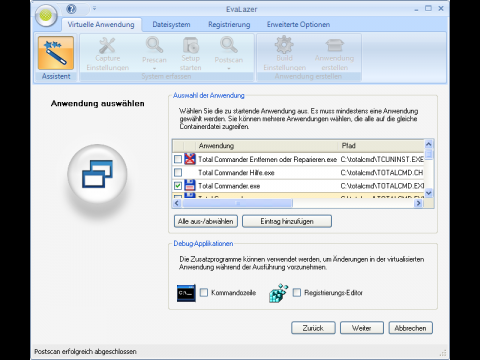Click Eintrag hinzufügen button
The width and height of the screenshot is (480, 360).
(x=287, y=221)
